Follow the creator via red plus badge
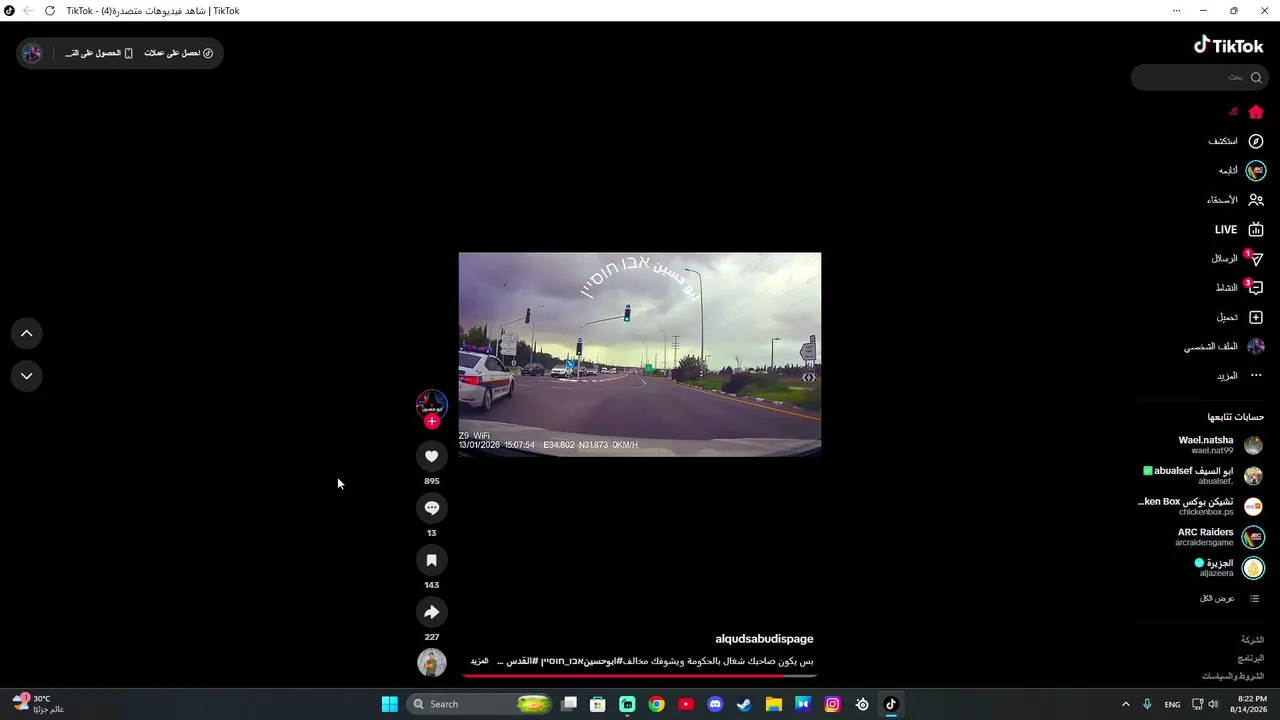Screen dimensions: 1280x720 pos(432,421)
